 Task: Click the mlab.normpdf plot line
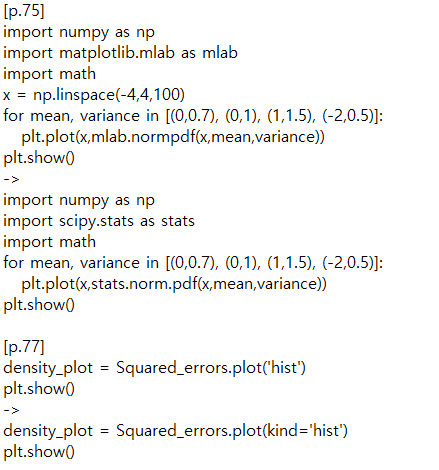coord(173,137)
